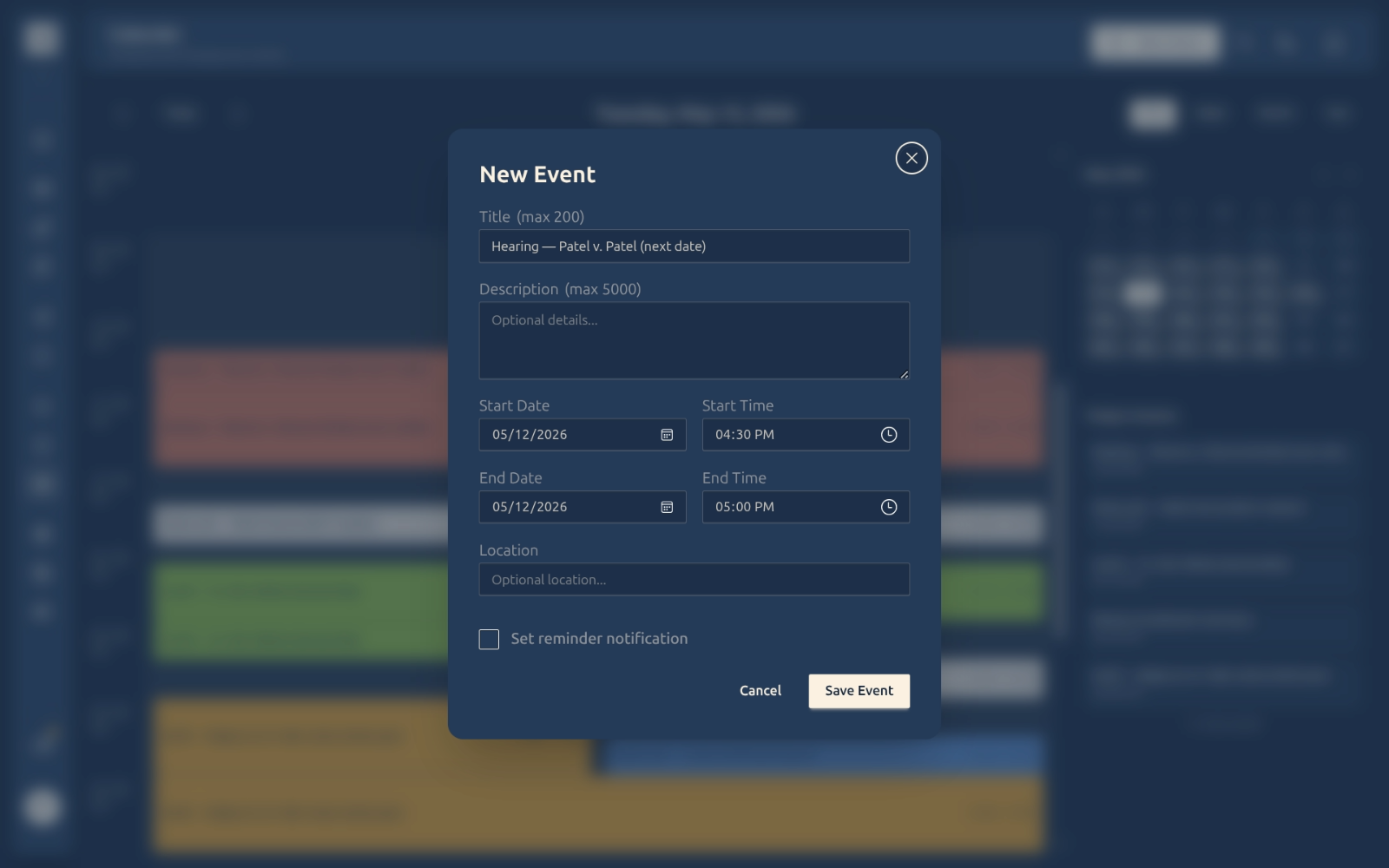1389x868 pixels.
Task: Select the Start Date value 05/12/2026
Action: click(x=530, y=435)
